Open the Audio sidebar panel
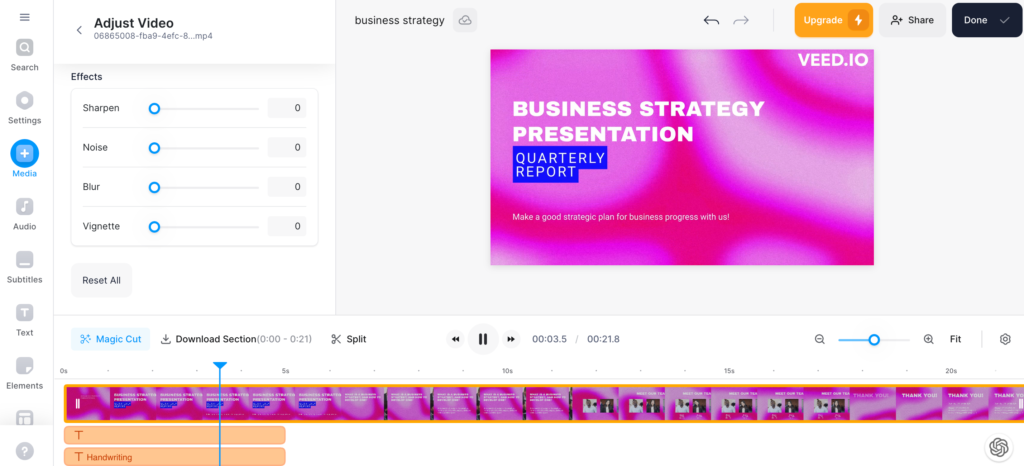 click(25, 213)
